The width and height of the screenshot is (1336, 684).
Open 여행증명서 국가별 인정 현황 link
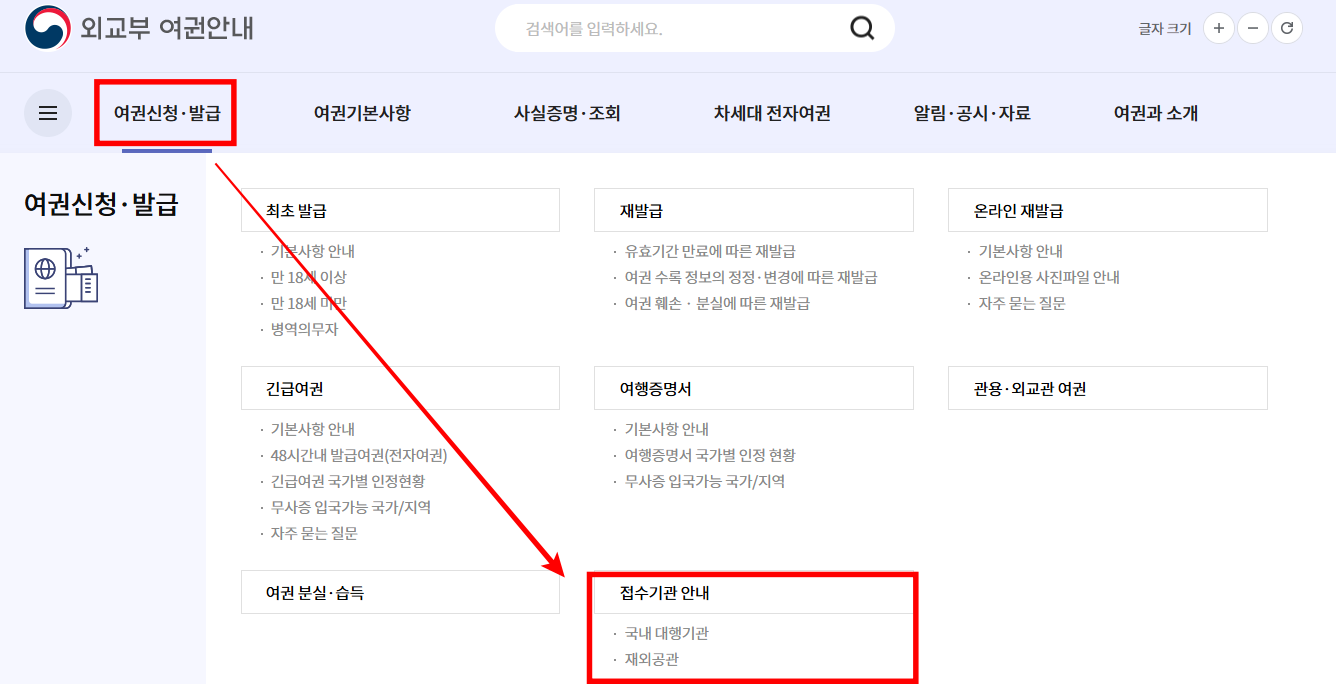tap(710, 455)
